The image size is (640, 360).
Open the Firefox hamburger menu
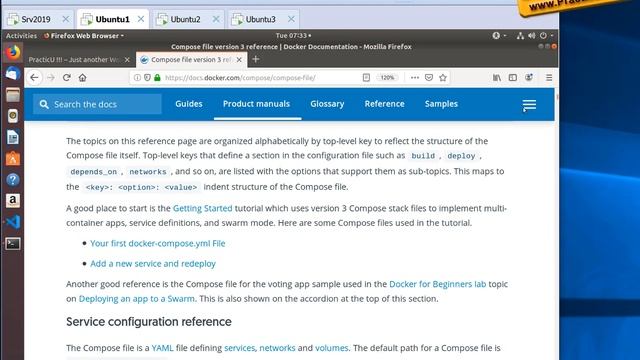pos(549,78)
